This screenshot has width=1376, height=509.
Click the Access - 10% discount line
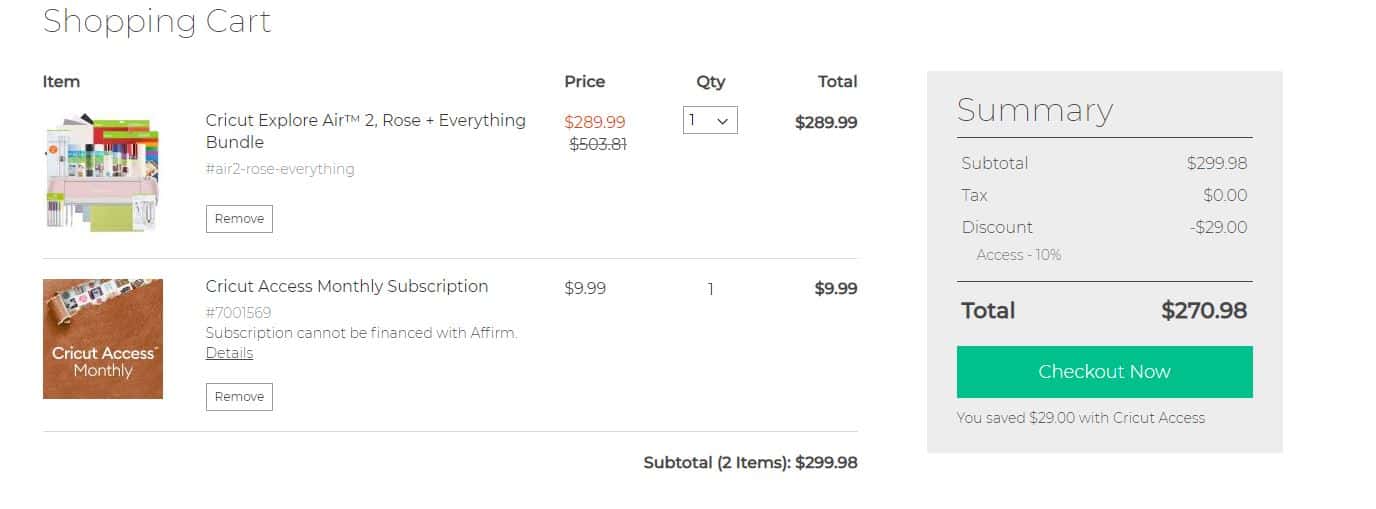coord(1018,255)
